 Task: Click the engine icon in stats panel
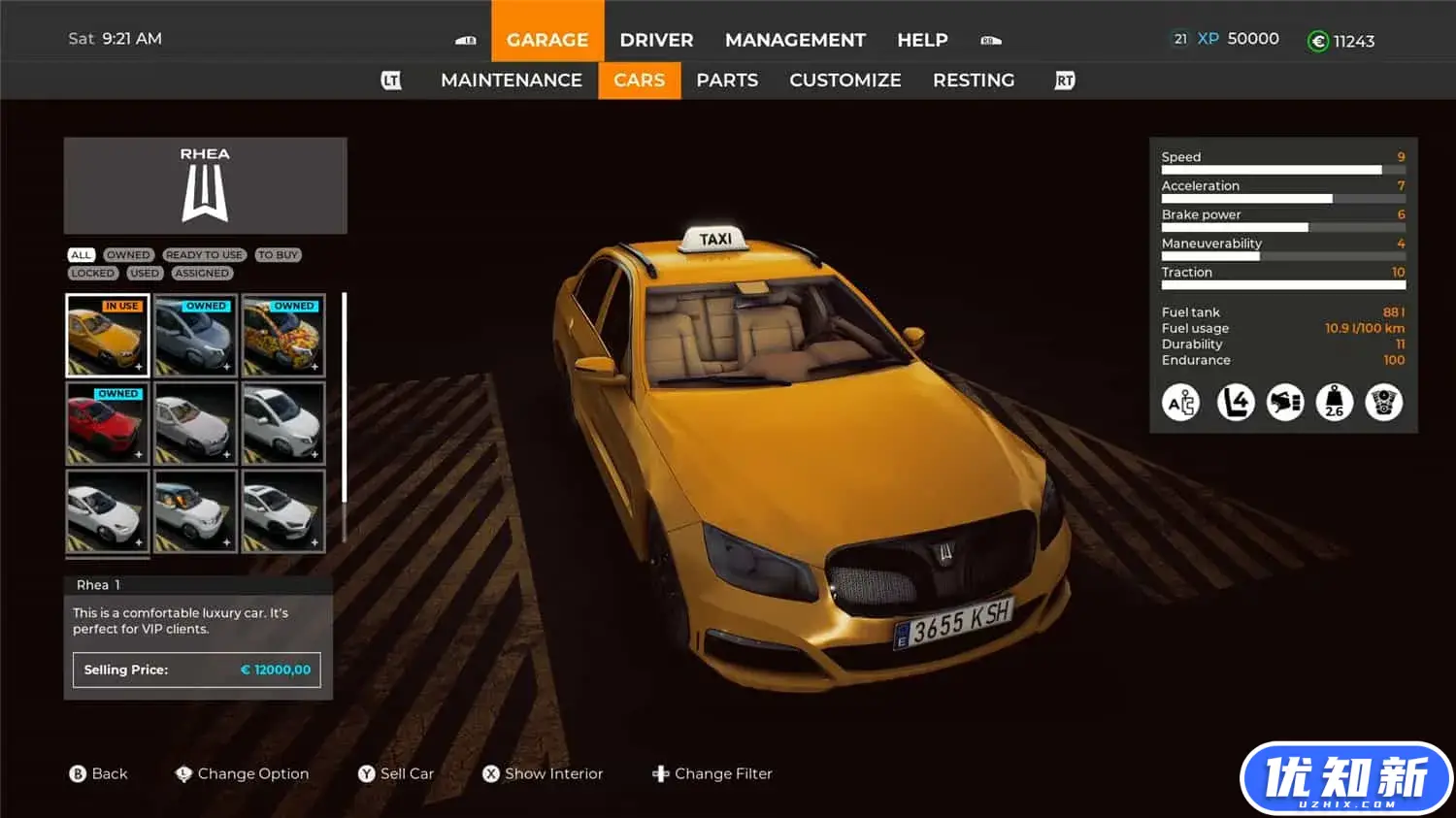click(x=1384, y=403)
